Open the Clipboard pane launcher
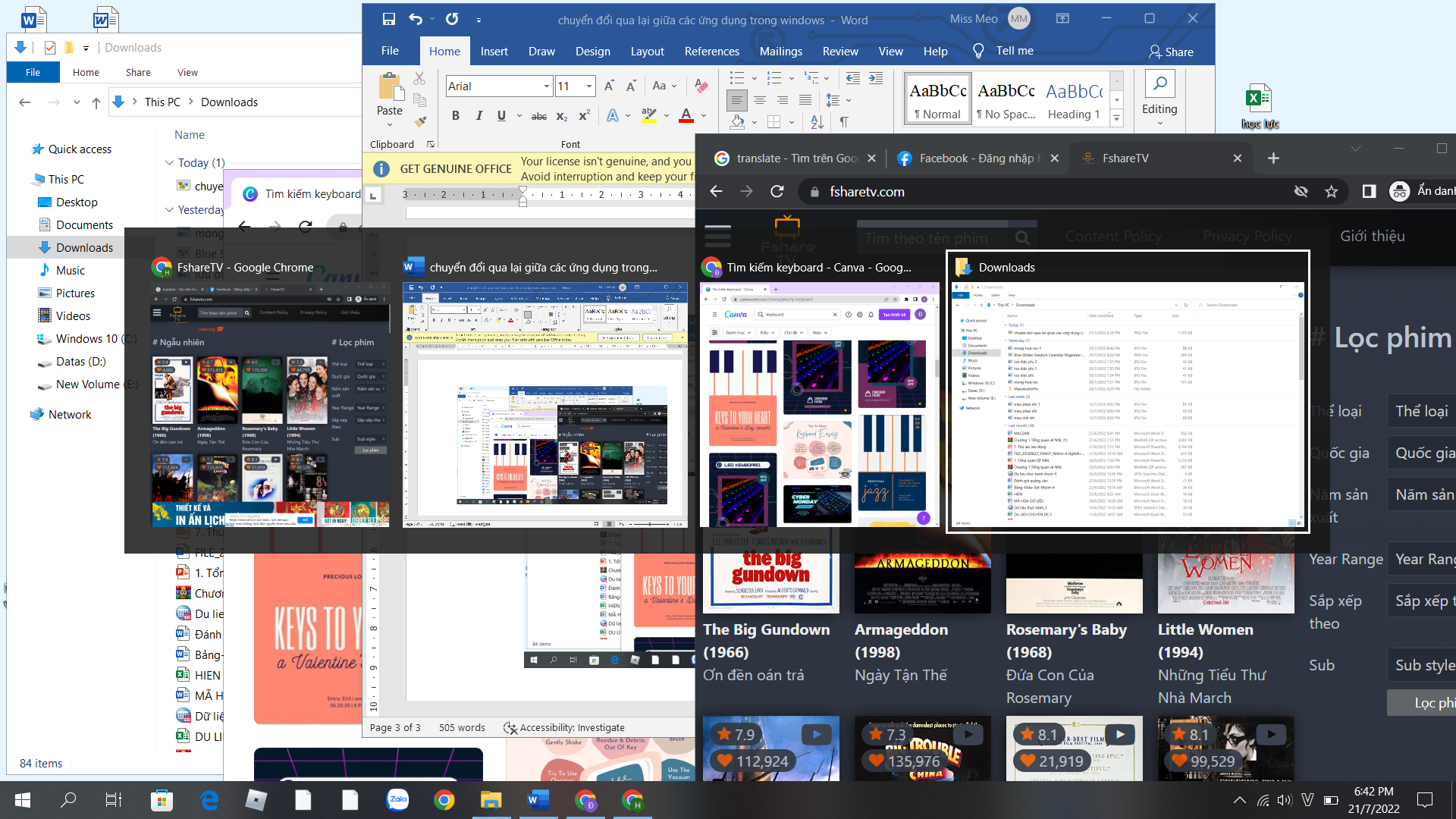Image resolution: width=1456 pixels, height=819 pixels. pyautogui.click(x=431, y=144)
